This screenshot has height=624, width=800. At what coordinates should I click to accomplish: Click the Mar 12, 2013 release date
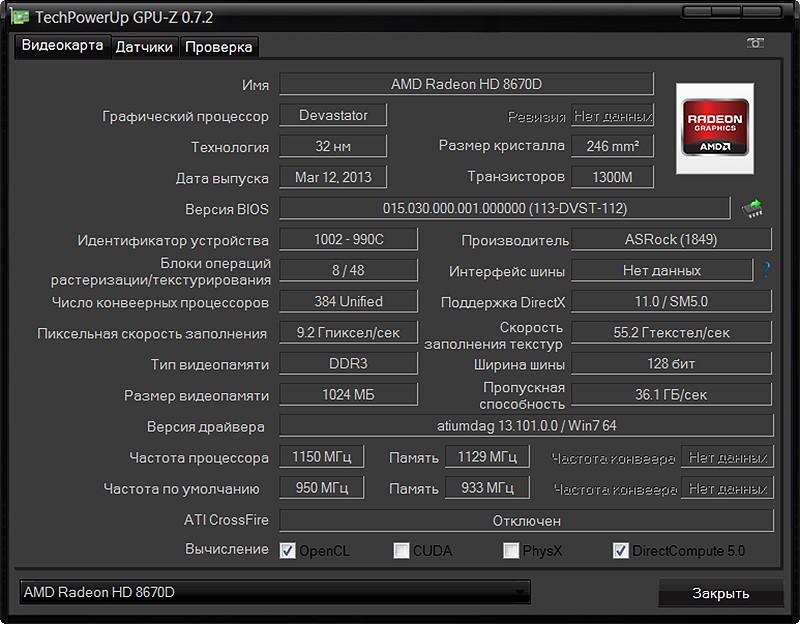[x=333, y=177]
